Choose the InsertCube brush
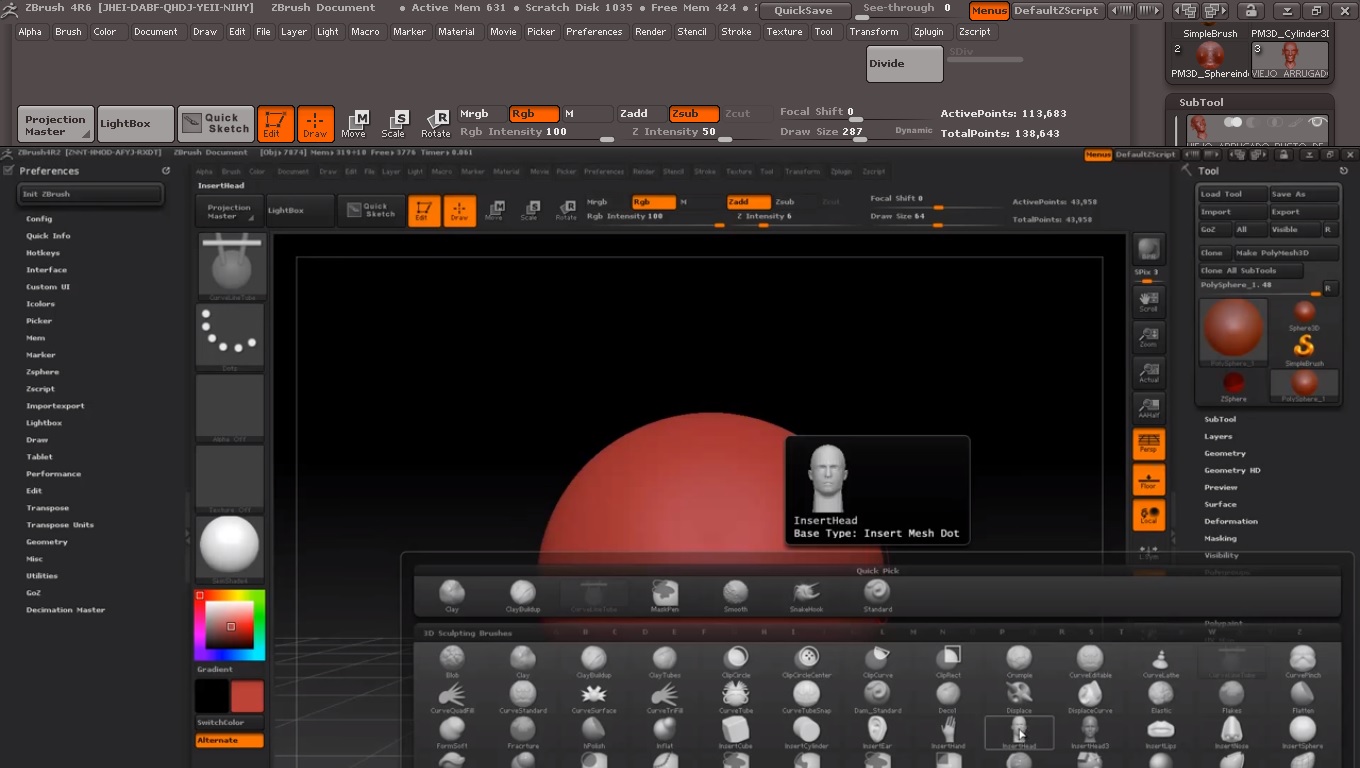This screenshot has height=768, width=1360. point(735,733)
